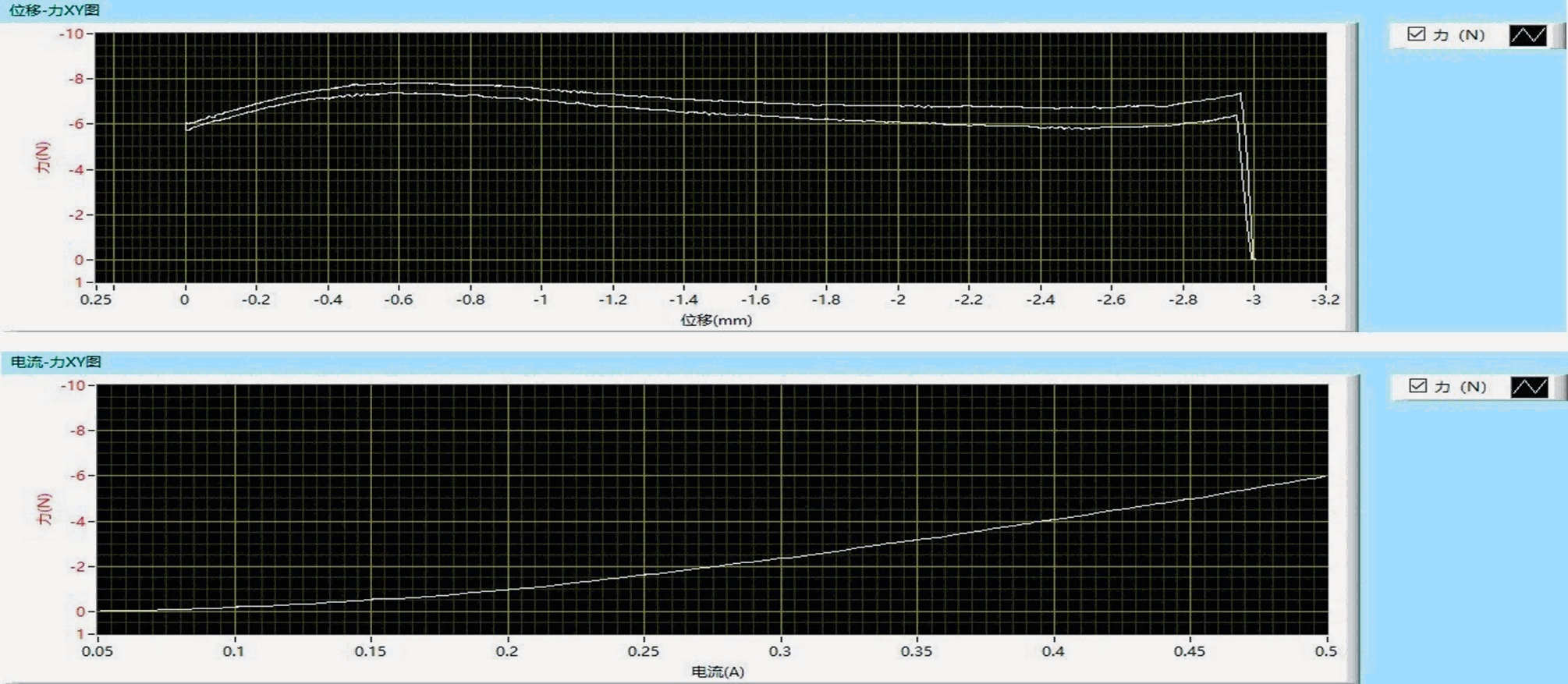This screenshot has height=684, width=1568.
Task: Click the 力(N) y-axis label on bottom graph
Action: (45, 509)
